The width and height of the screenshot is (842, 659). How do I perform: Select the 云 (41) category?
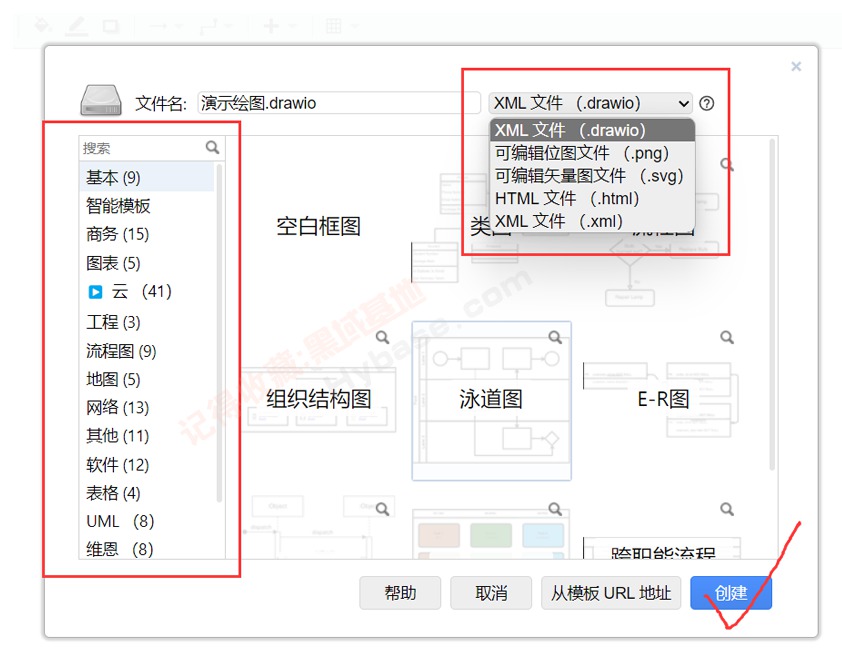coord(147,292)
